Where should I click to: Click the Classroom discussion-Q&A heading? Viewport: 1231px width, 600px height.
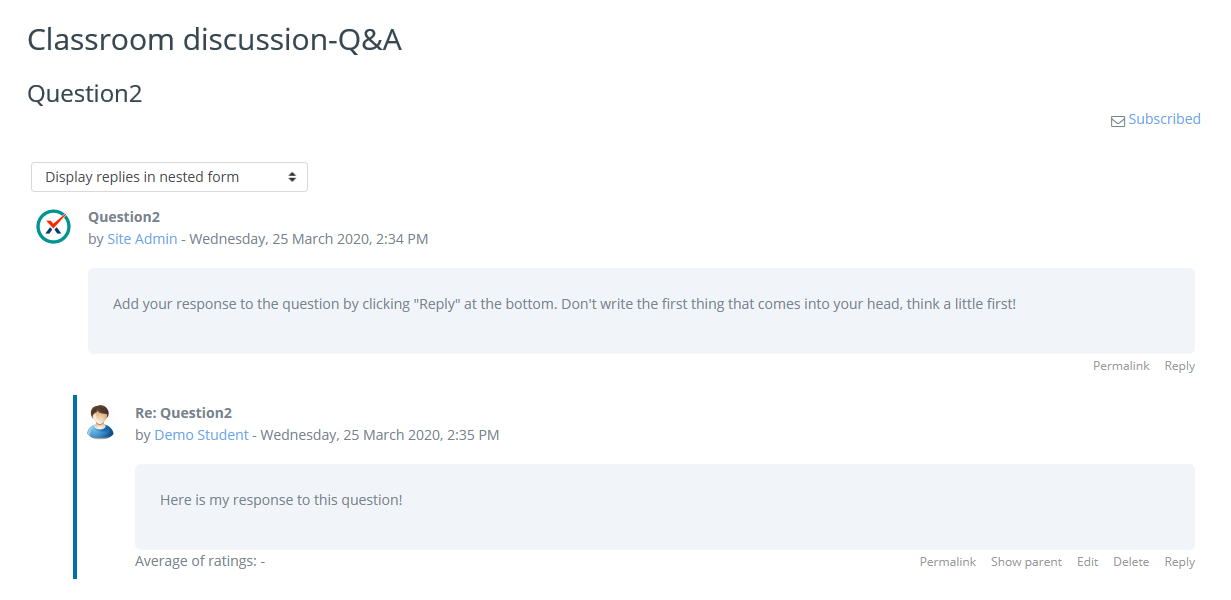tap(214, 40)
